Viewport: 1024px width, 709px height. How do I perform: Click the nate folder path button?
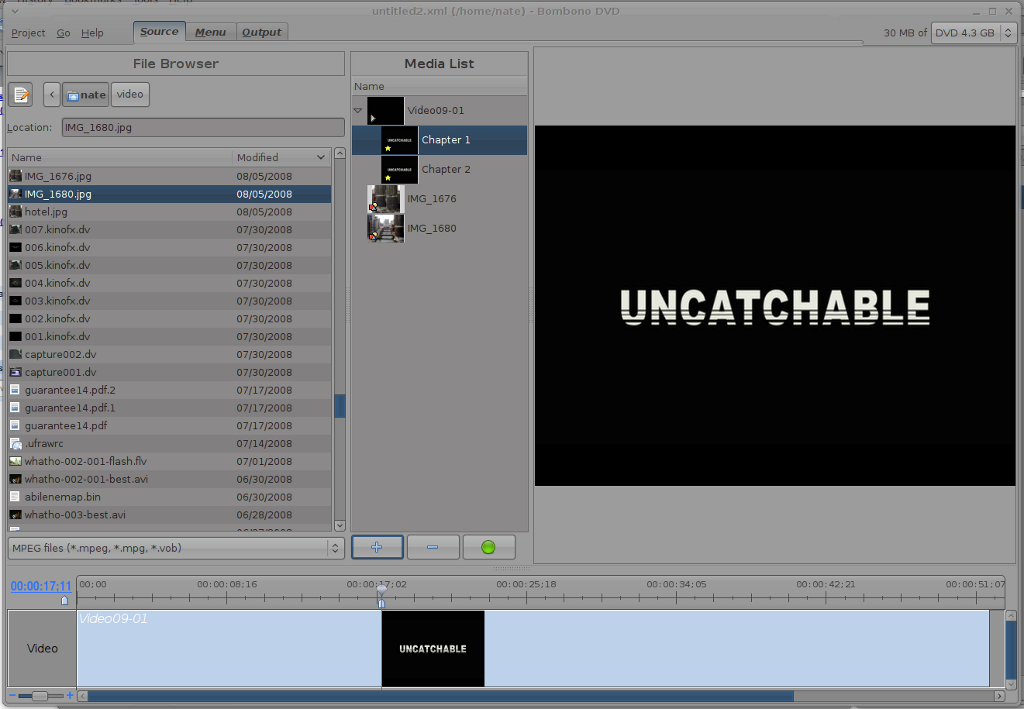[86, 95]
